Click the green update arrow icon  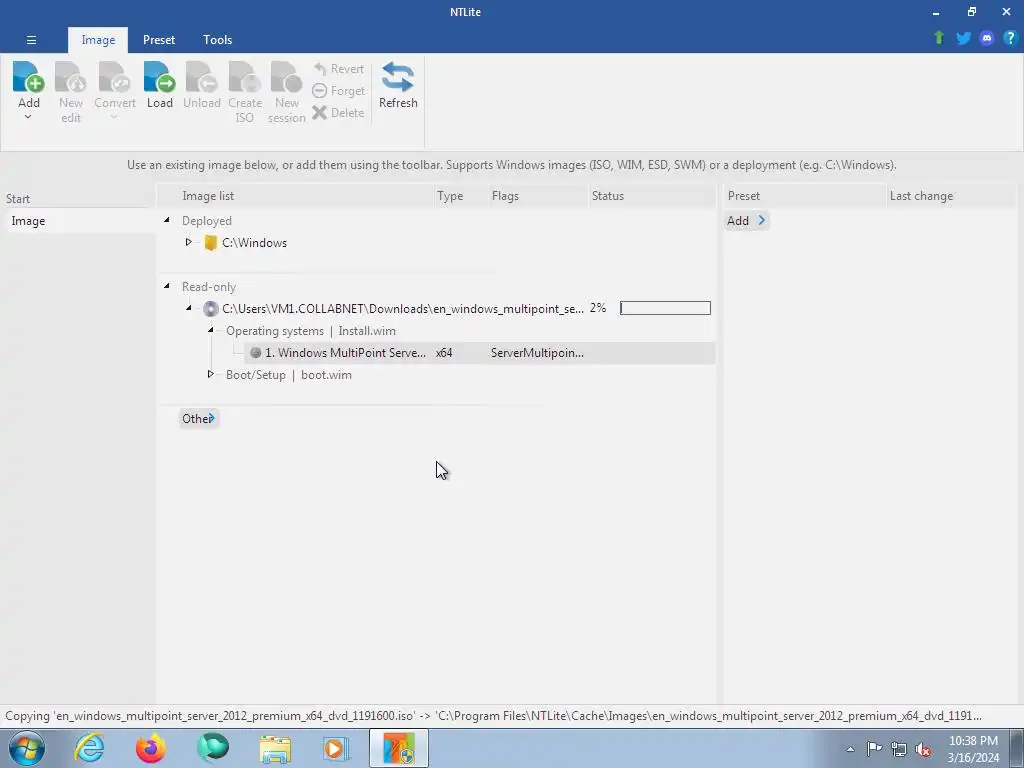click(x=939, y=38)
